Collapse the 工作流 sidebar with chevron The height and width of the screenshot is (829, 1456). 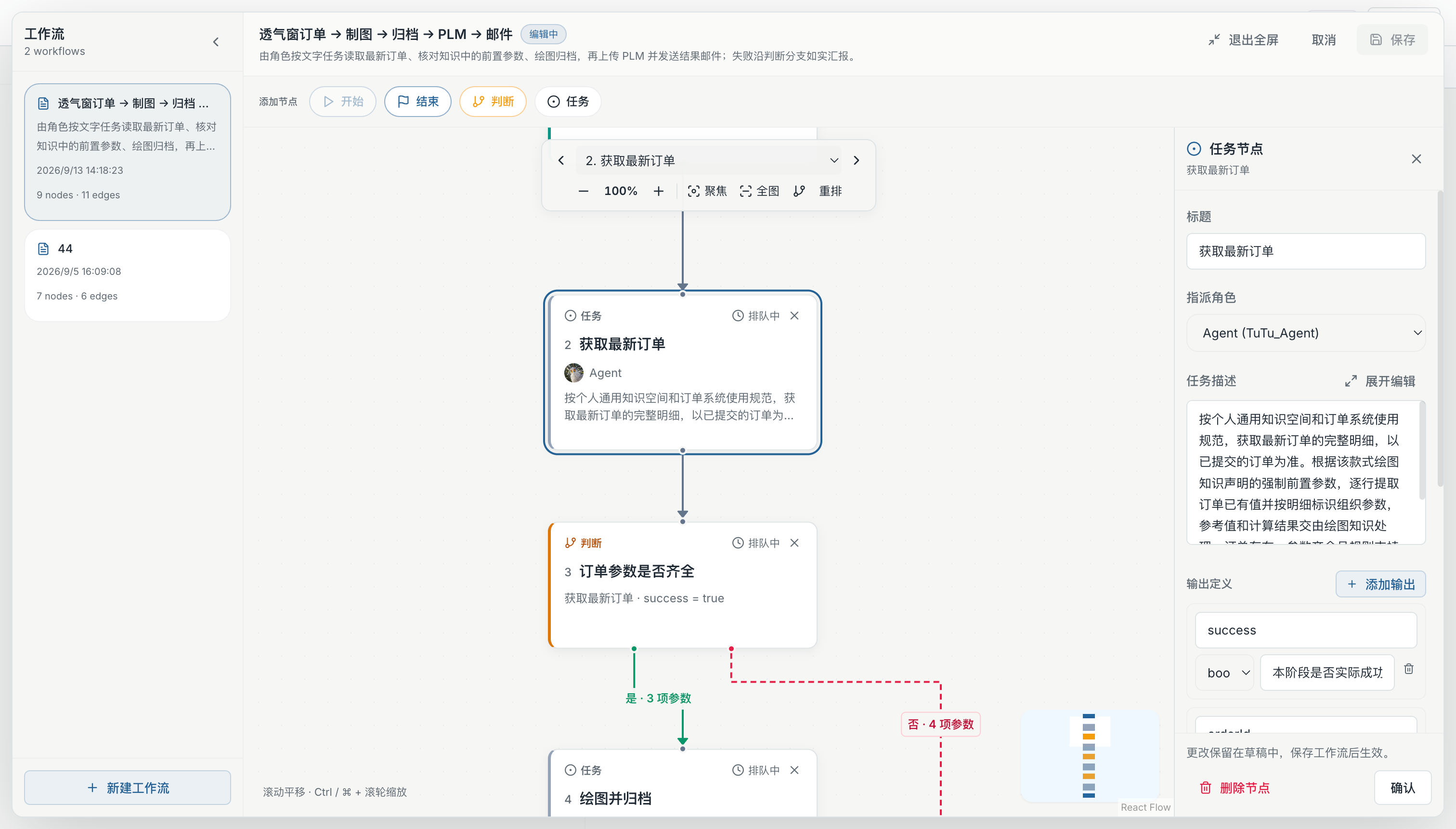[216, 41]
